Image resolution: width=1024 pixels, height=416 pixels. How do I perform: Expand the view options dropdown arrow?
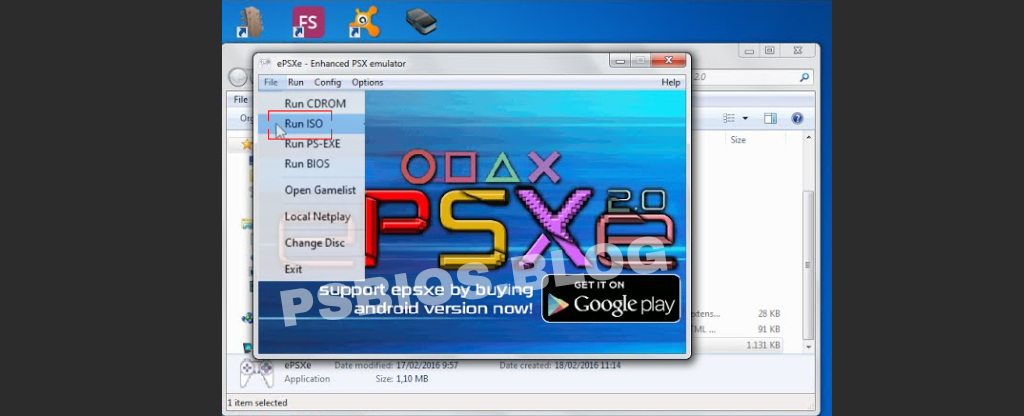coord(745,118)
